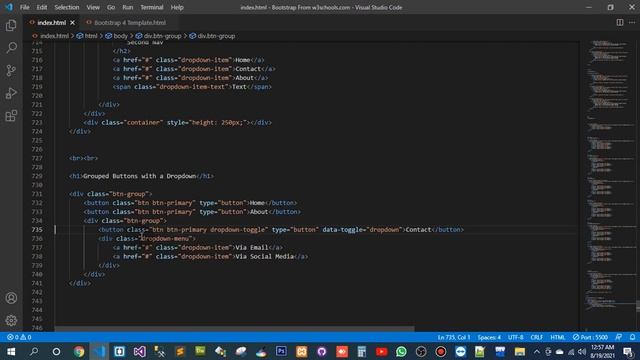Open TeamViewer from the taskbar
640x360 pixels.
(460, 351)
